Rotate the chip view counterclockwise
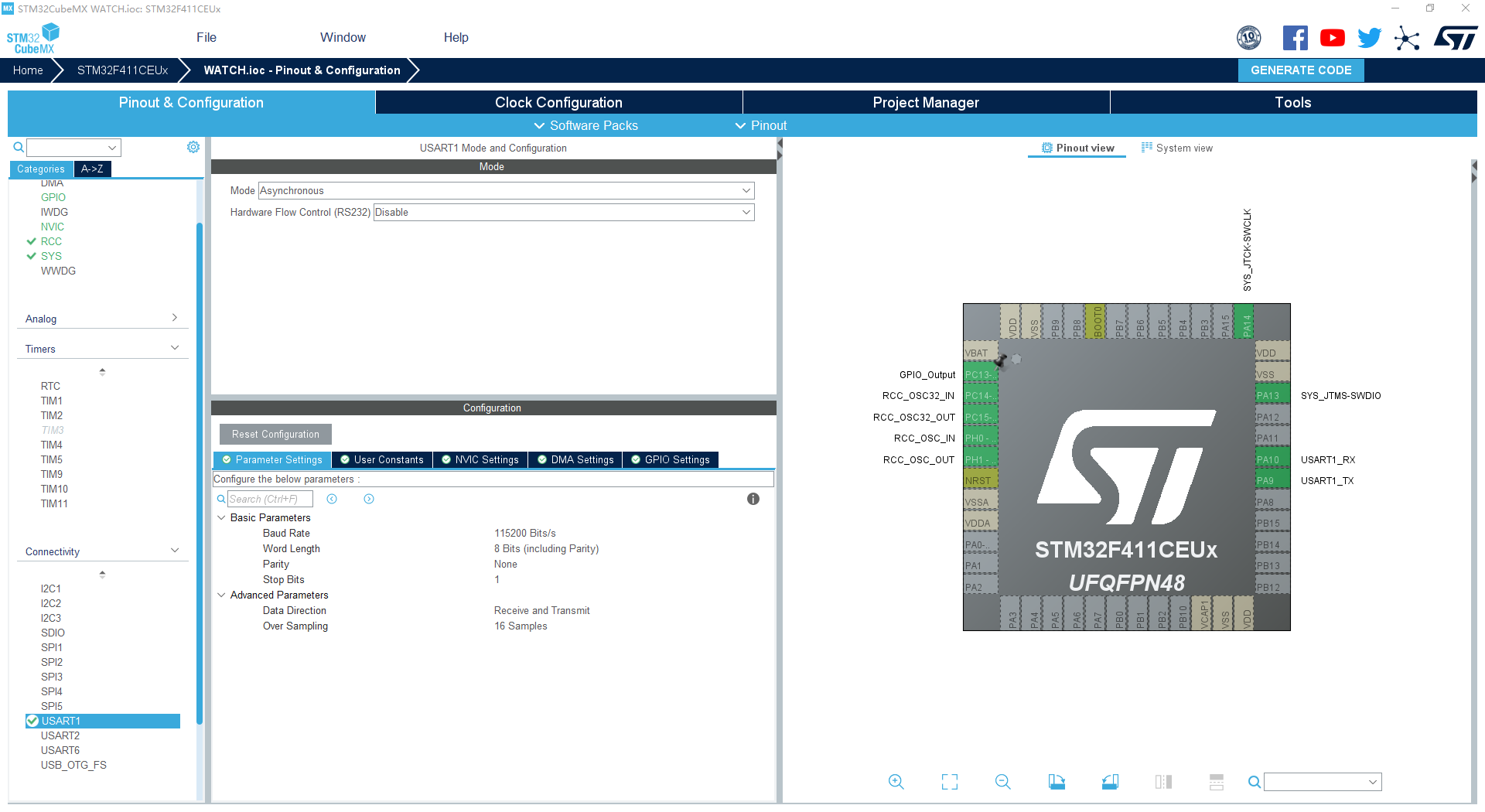 1110,782
